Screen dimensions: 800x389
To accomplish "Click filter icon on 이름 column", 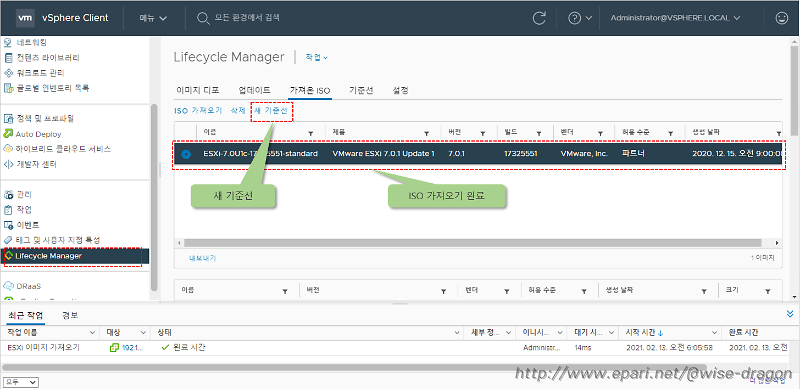I will coord(311,133).
